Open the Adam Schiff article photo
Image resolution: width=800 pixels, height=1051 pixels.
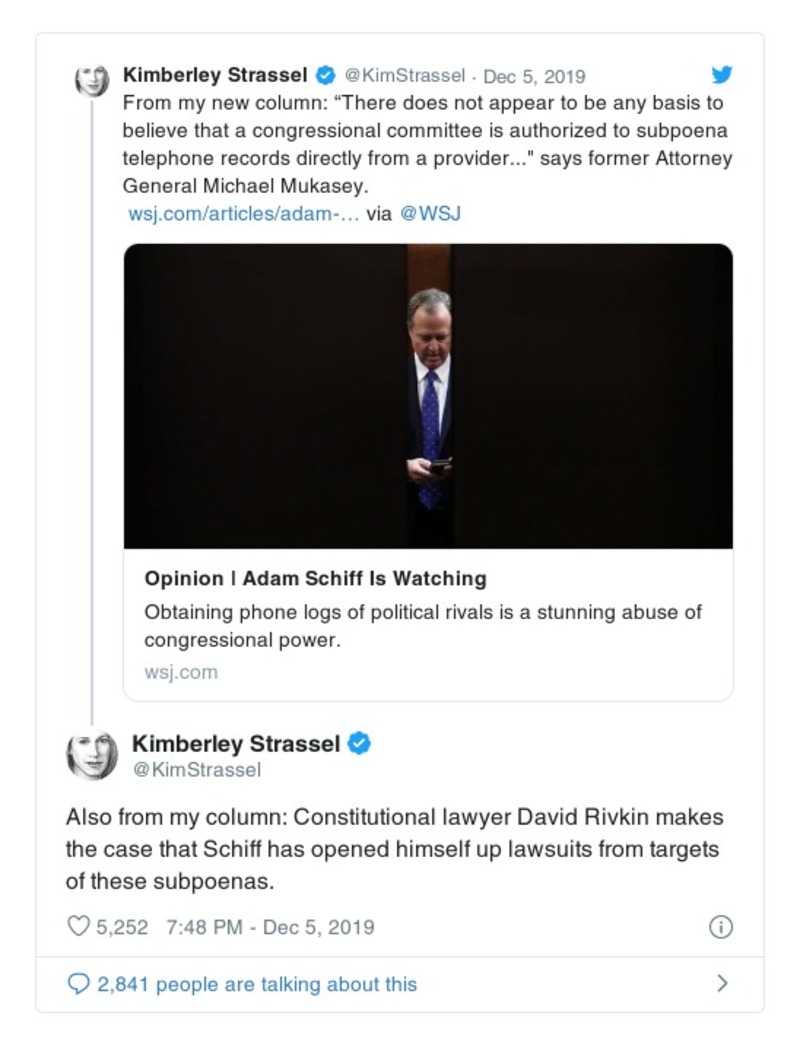tap(428, 396)
